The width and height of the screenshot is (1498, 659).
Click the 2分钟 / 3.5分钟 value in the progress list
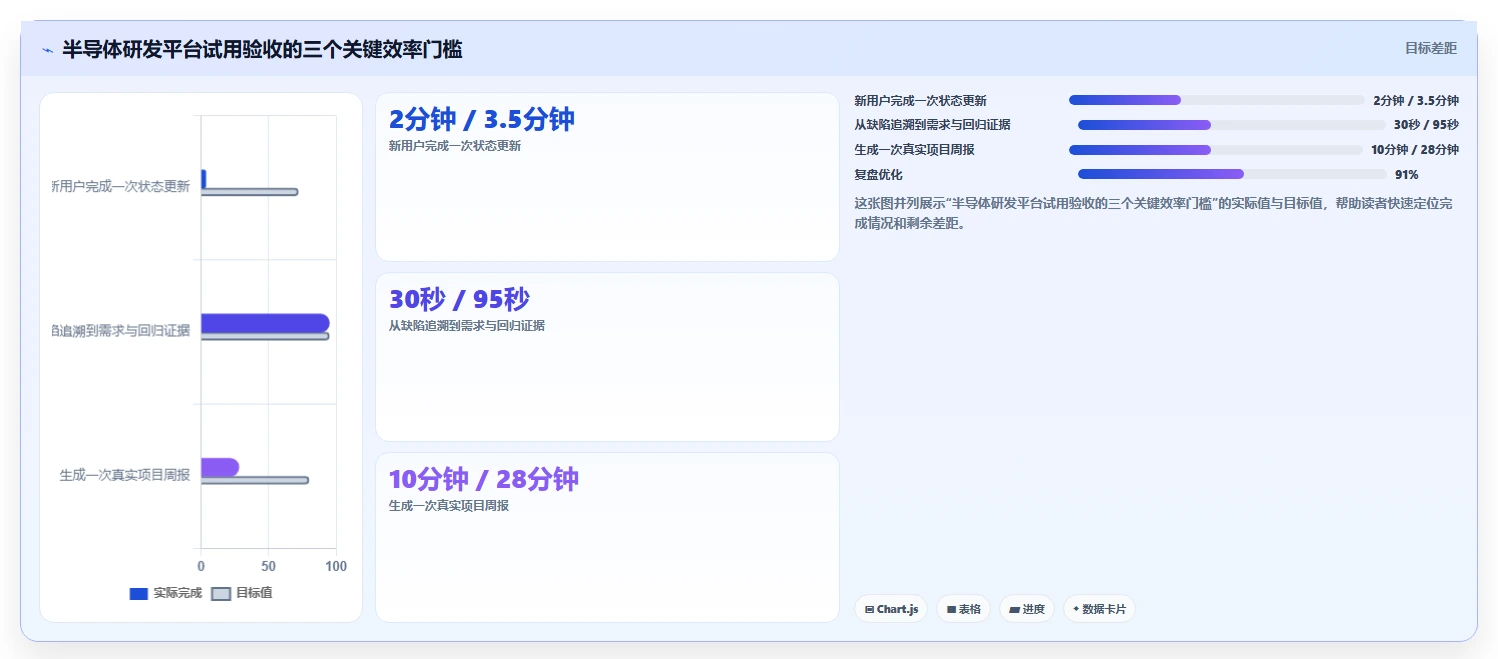pyautogui.click(x=1416, y=101)
